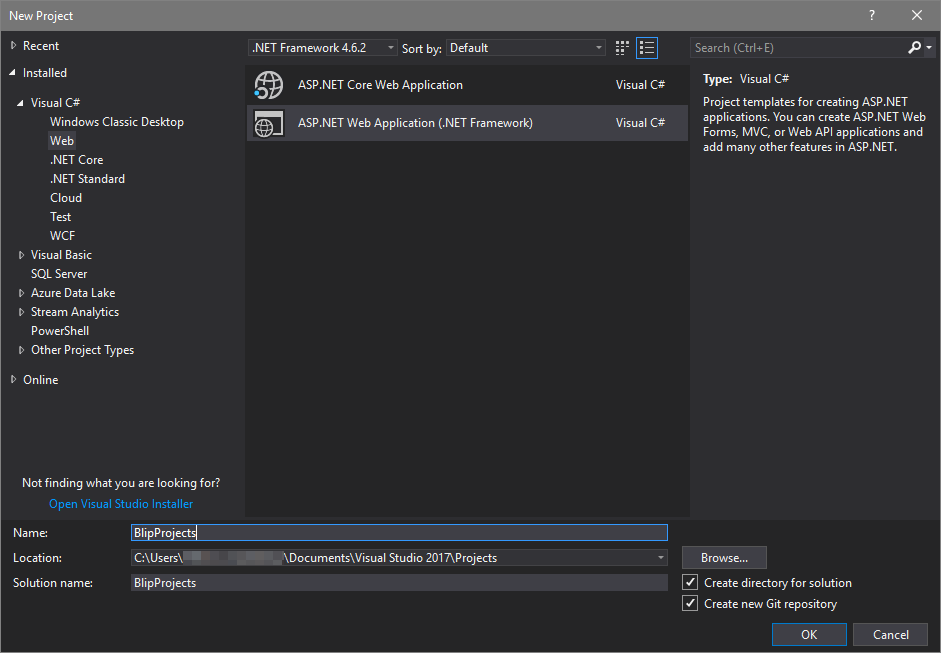941x653 pixels.
Task: Click the Installed label
Action: [44, 73]
